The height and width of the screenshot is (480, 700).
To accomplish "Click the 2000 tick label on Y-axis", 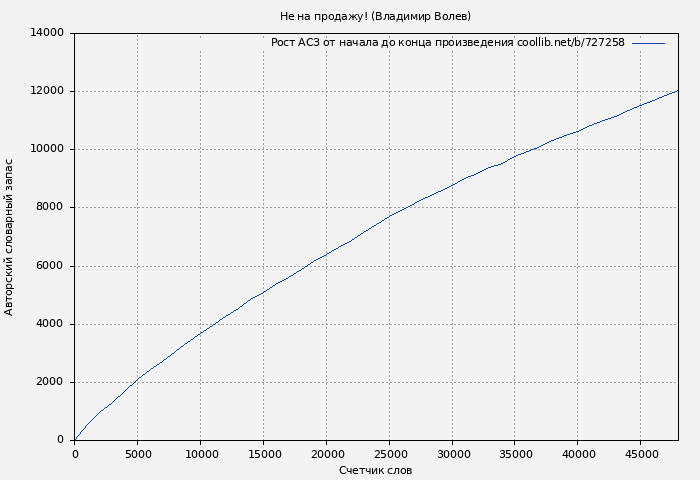I will coord(51,382).
